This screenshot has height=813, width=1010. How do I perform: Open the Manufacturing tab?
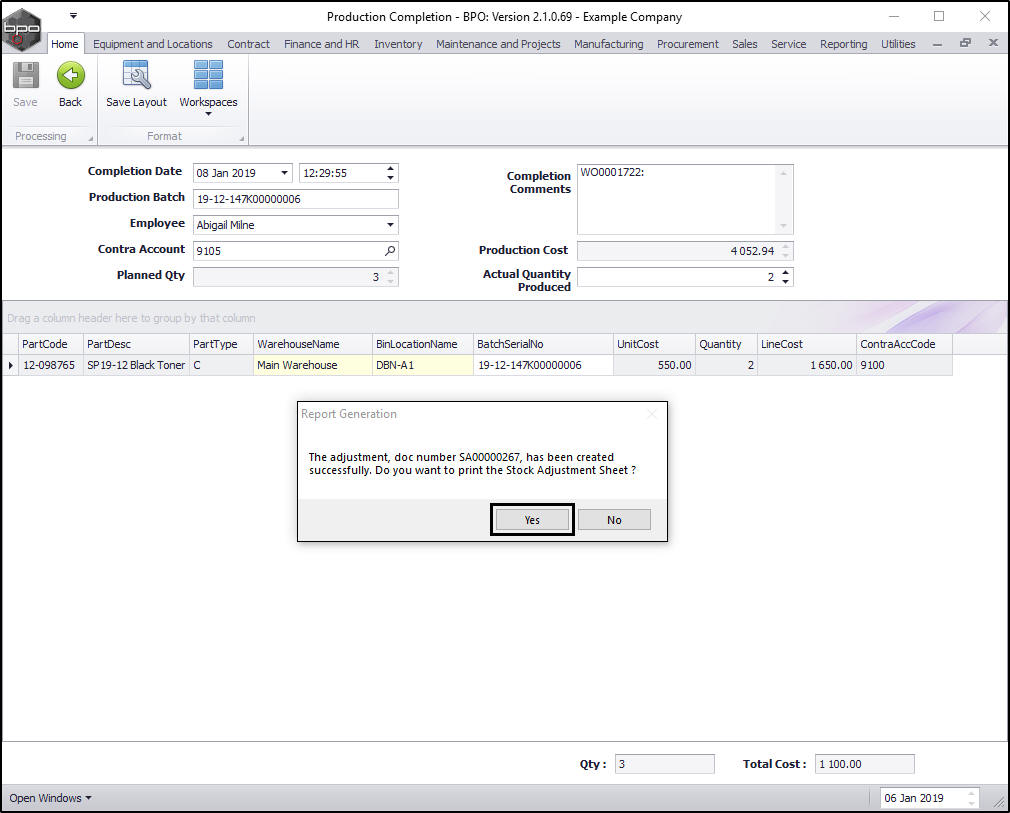(x=608, y=44)
